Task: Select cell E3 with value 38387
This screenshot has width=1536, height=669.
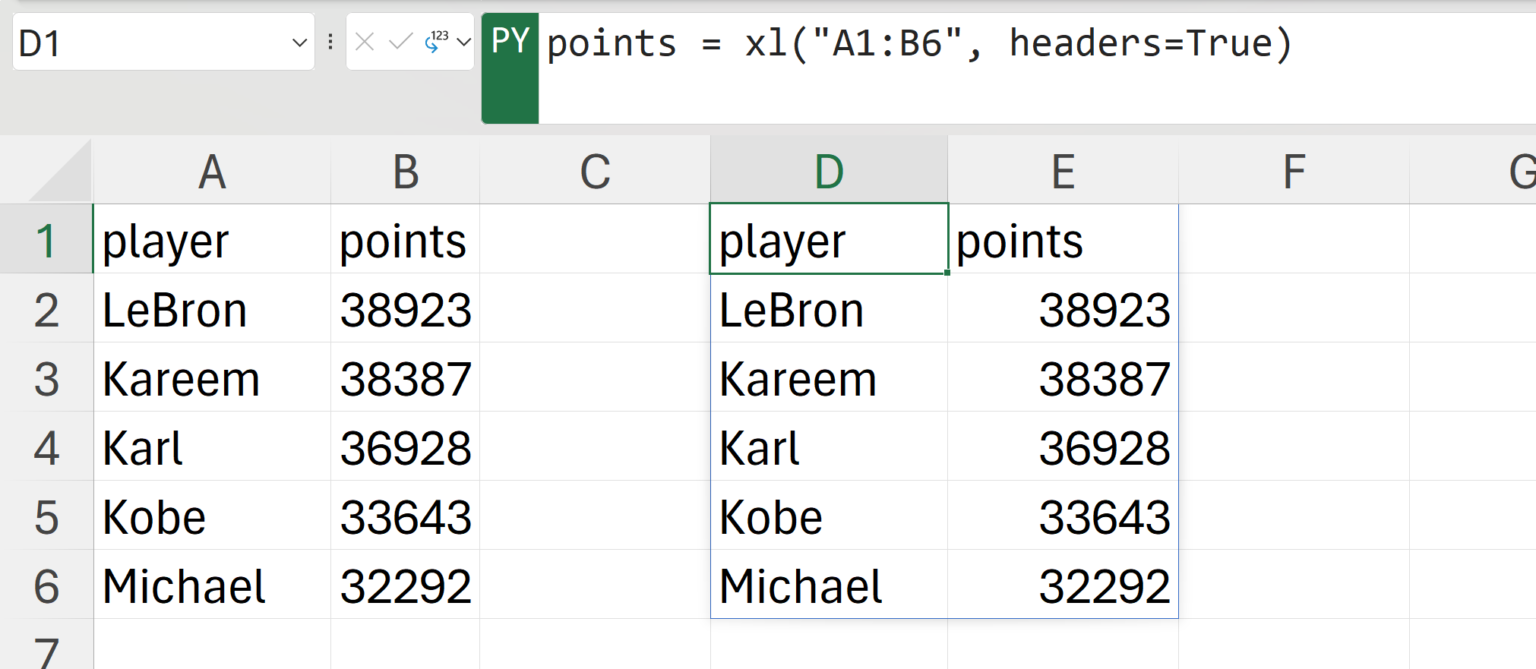Action: click(x=1062, y=380)
